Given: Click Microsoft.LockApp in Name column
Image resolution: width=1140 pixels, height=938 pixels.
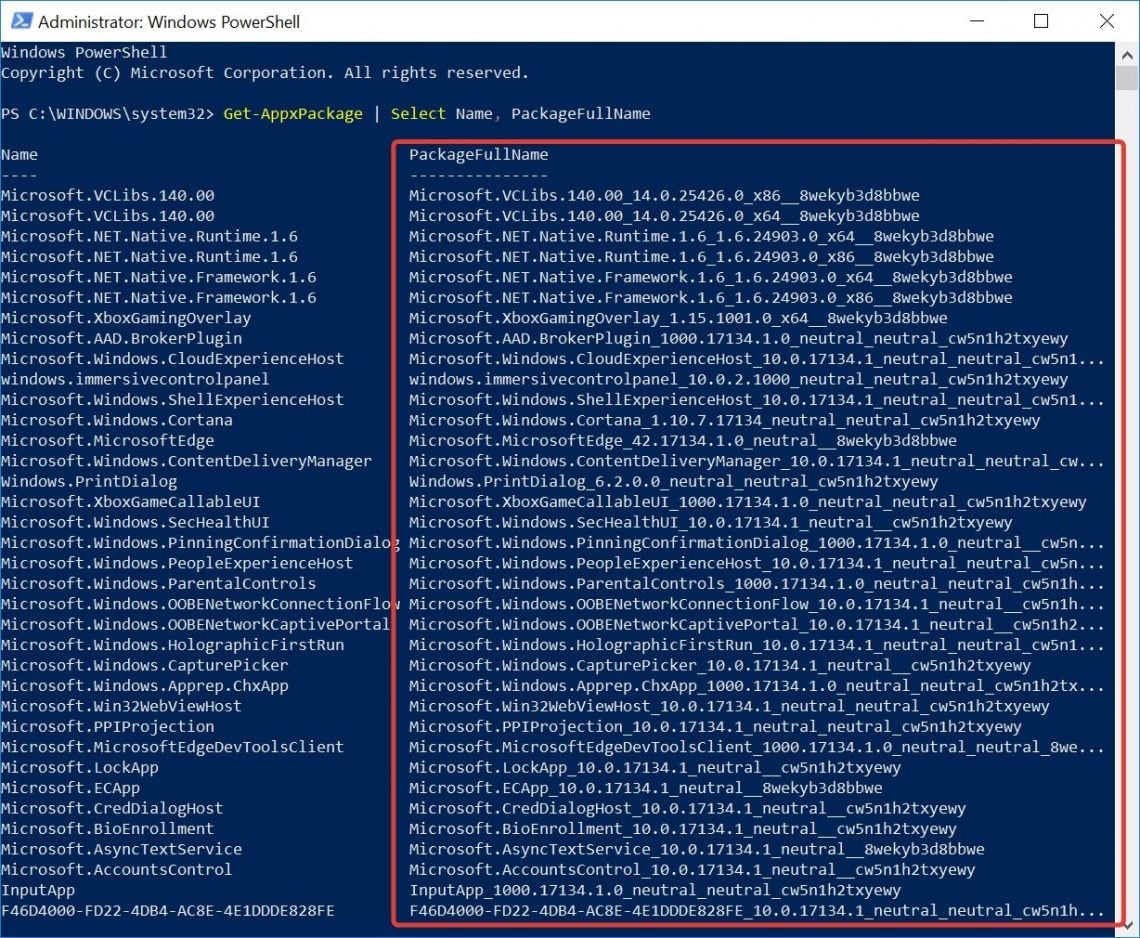Looking at the screenshot, I should [x=80, y=766].
